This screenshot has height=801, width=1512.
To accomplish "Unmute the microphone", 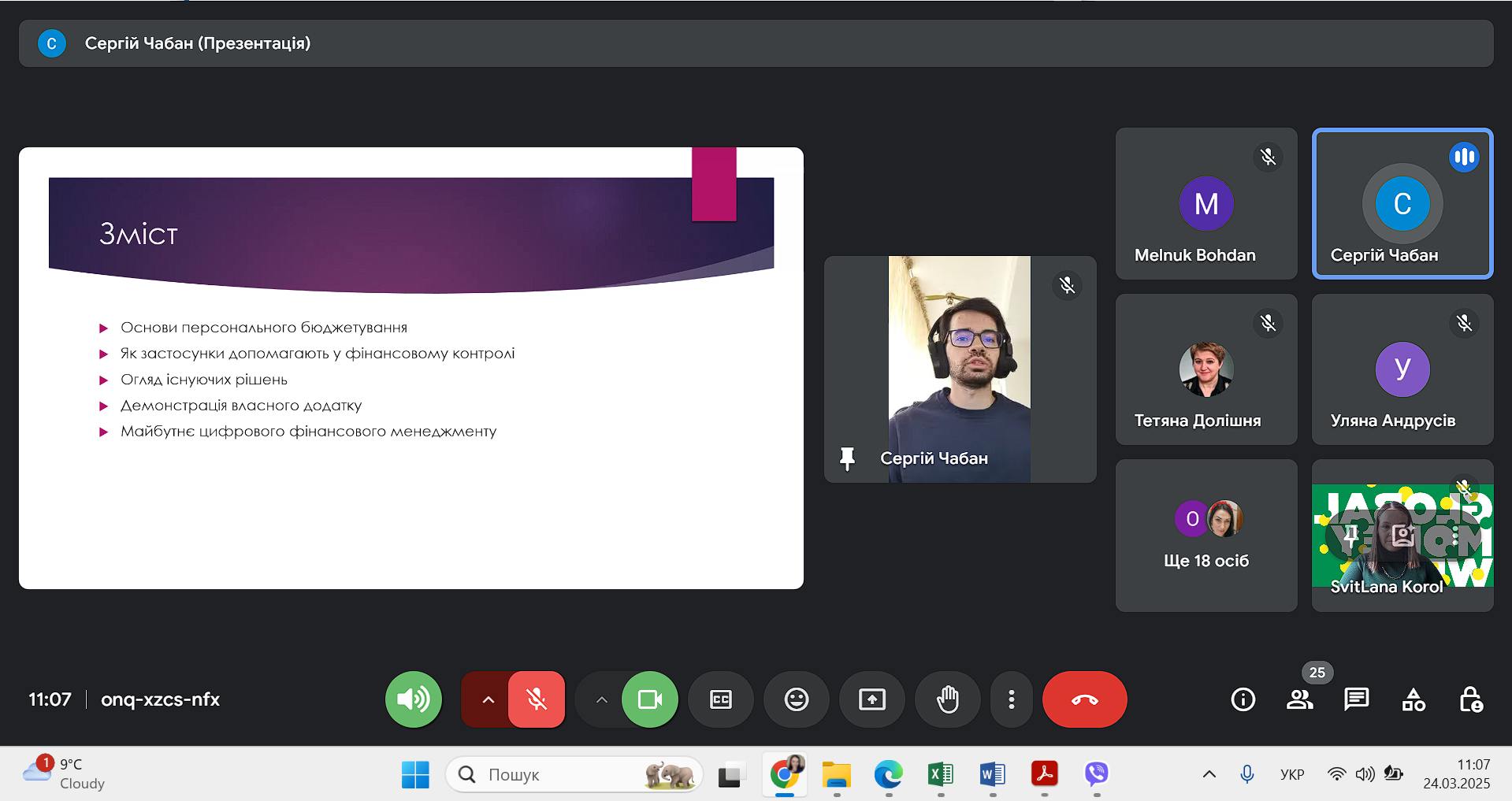I will 537,699.
